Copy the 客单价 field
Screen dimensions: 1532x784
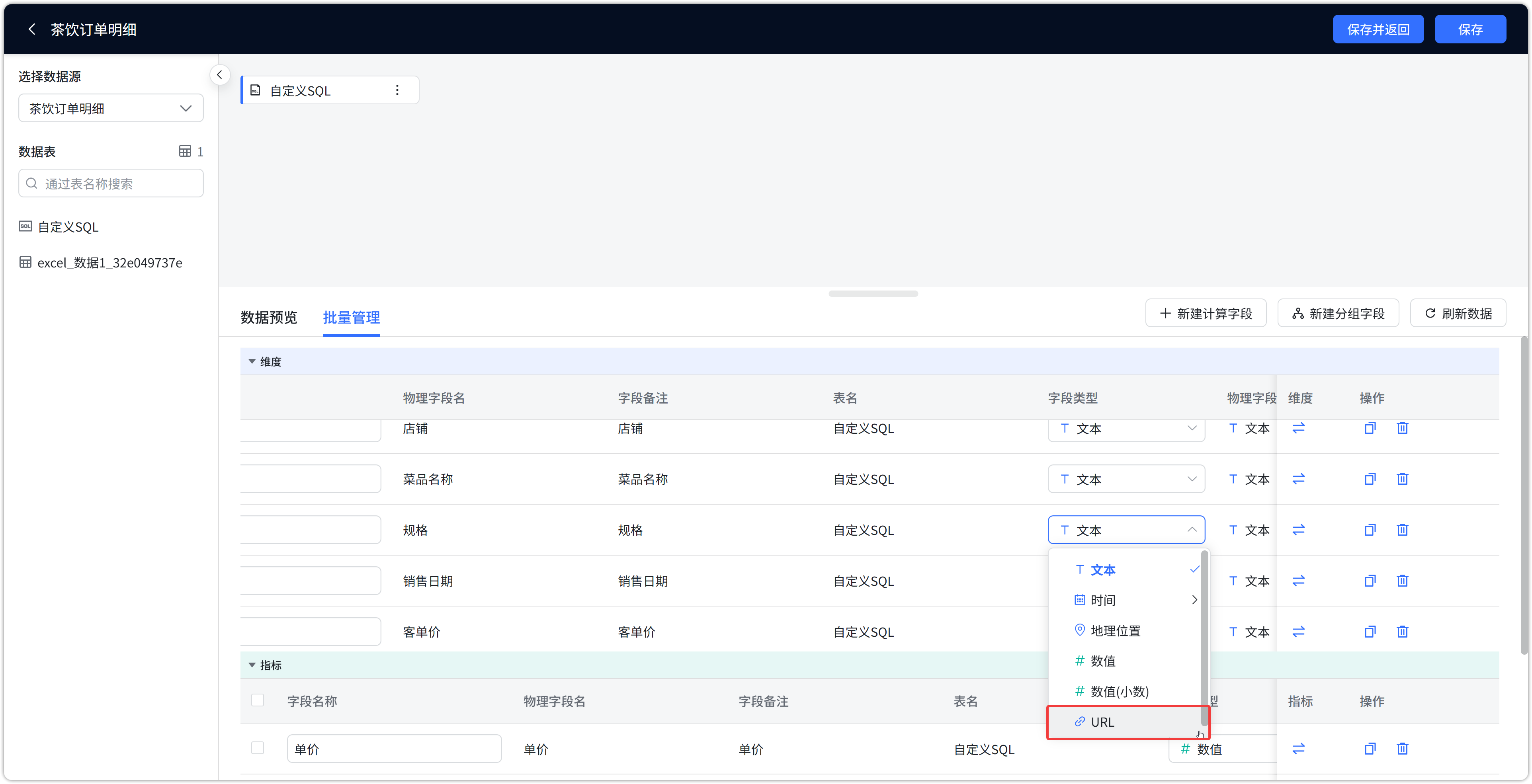tap(1370, 631)
